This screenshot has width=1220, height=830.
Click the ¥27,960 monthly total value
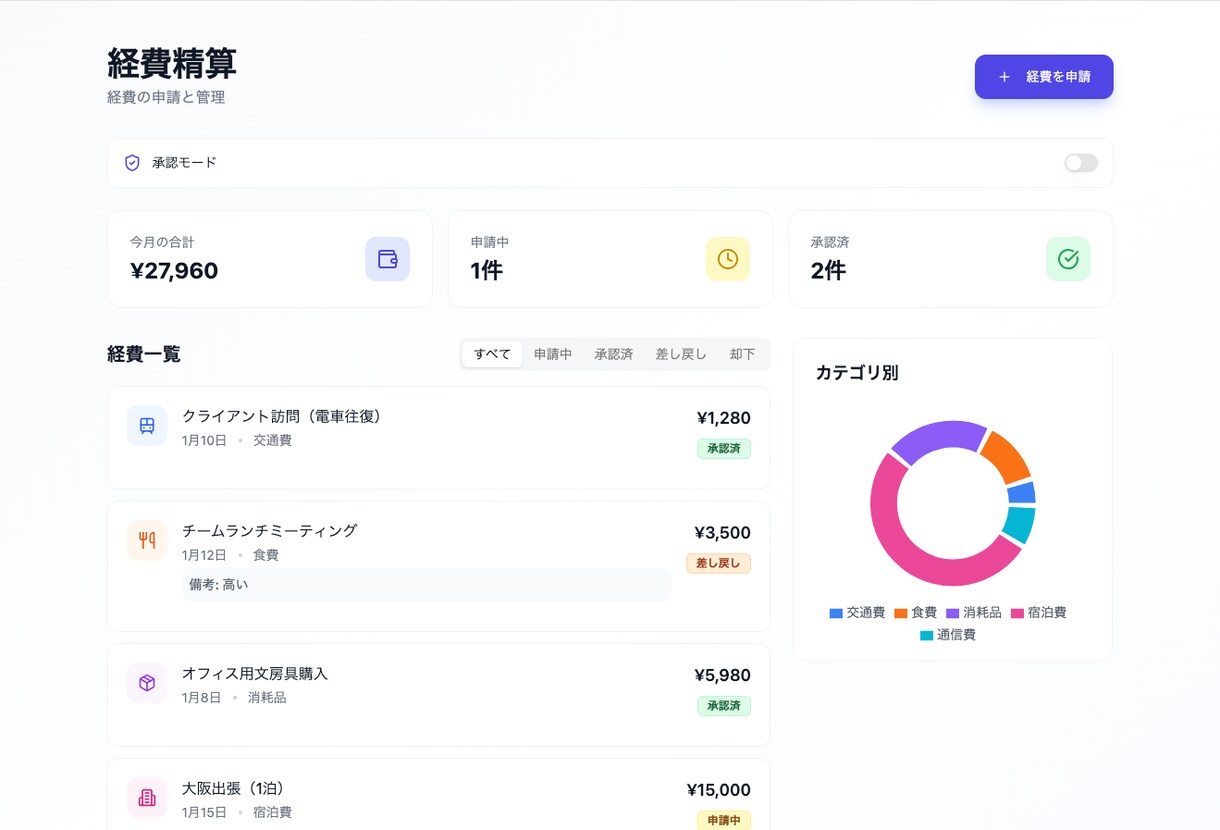click(x=174, y=271)
